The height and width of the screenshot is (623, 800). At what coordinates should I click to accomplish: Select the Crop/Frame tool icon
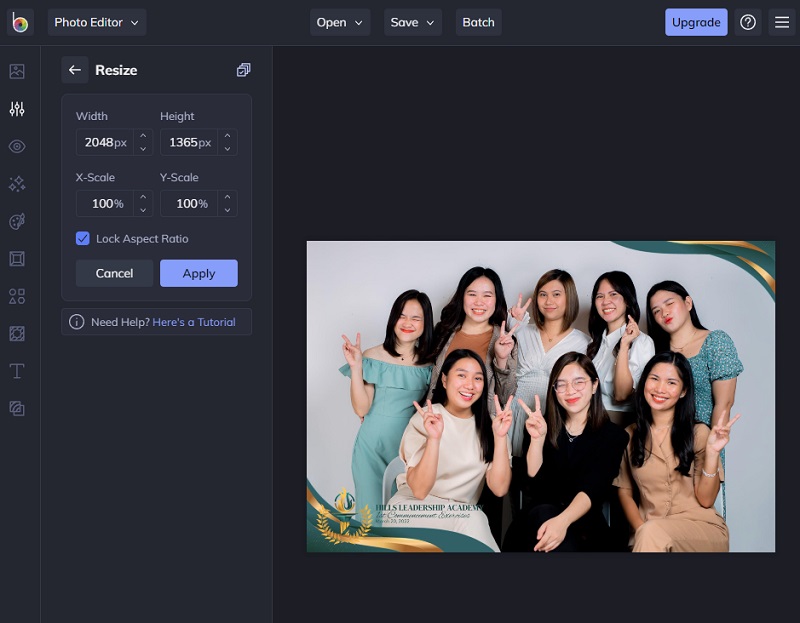pos(16,258)
